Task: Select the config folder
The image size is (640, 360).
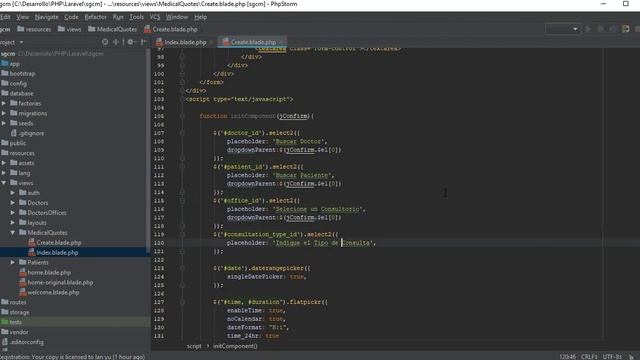Action: [x=14, y=84]
